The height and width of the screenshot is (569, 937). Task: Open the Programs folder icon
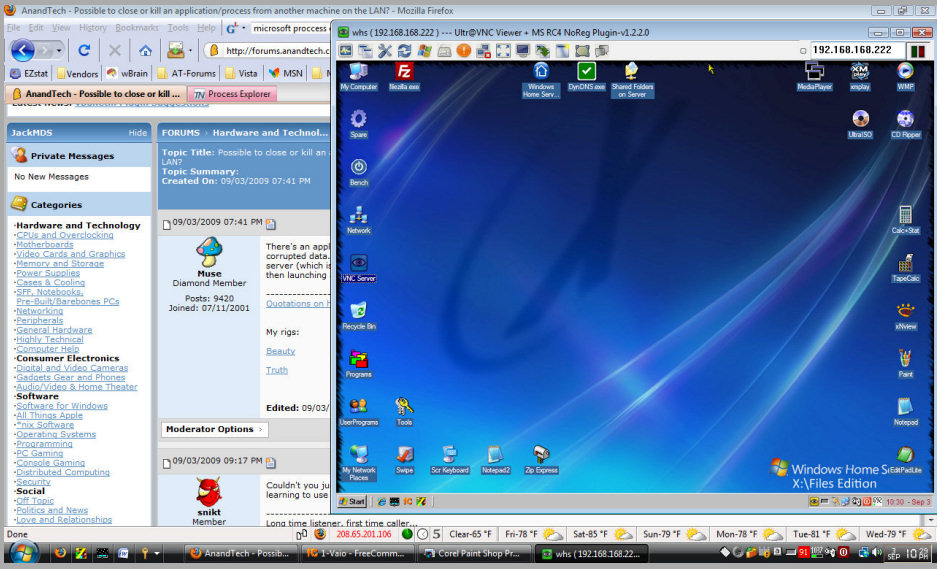pyautogui.click(x=359, y=363)
